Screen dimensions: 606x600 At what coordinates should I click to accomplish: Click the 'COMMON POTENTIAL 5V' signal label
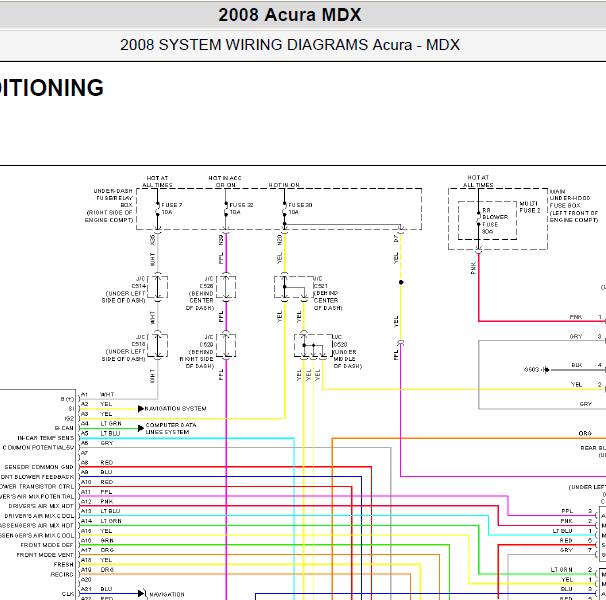click(x=38, y=448)
